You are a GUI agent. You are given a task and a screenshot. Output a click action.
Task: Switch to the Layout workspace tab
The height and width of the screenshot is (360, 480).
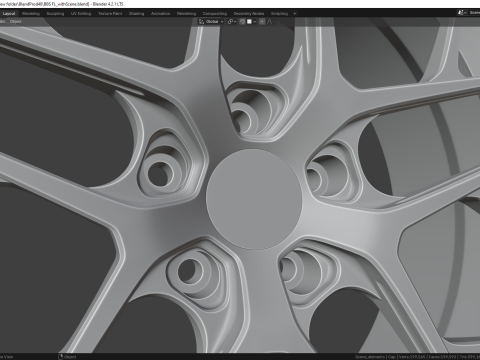9,14
